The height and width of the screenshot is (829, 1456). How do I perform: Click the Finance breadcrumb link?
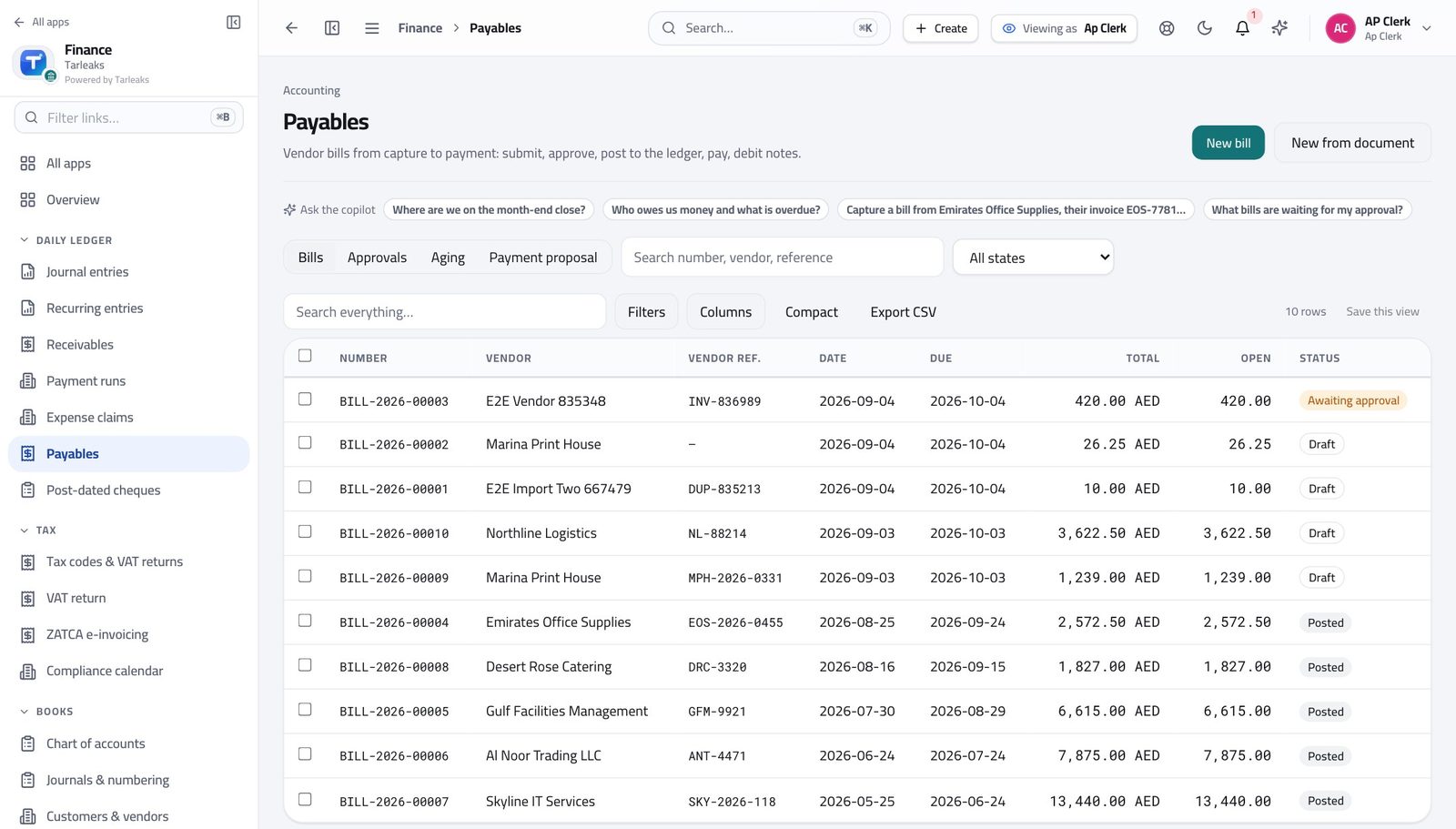click(x=420, y=28)
